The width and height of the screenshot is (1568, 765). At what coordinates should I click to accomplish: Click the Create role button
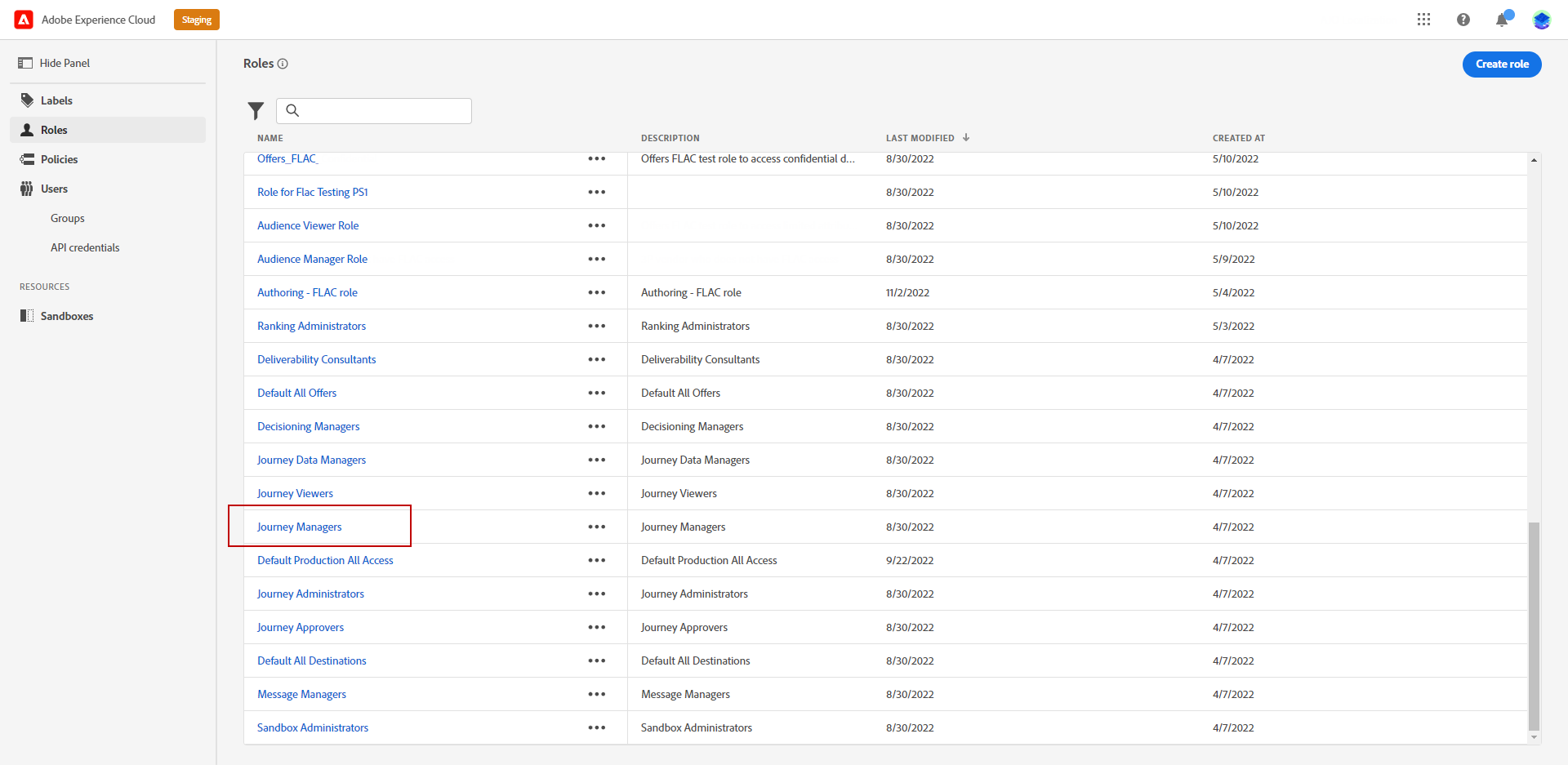pos(1502,64)
